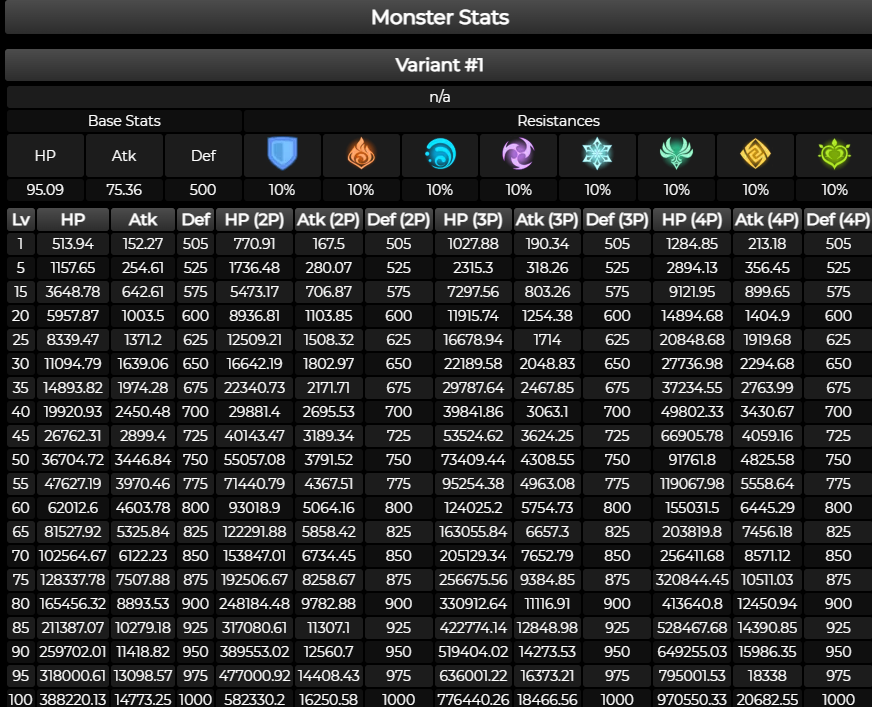The height and width of the screenshot is (707, 872).
Task: Click Atk value 254.61
Action: point(143,268)
